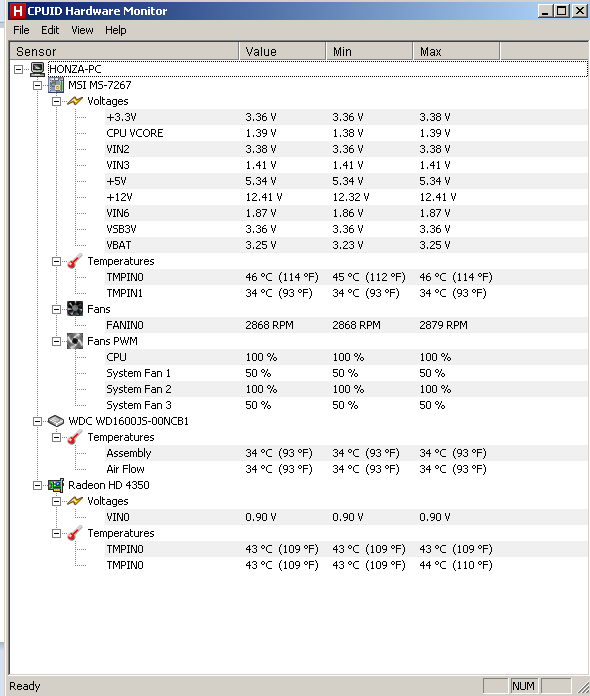
Task: Select the Air Flow temperature row
Action: 346,469
